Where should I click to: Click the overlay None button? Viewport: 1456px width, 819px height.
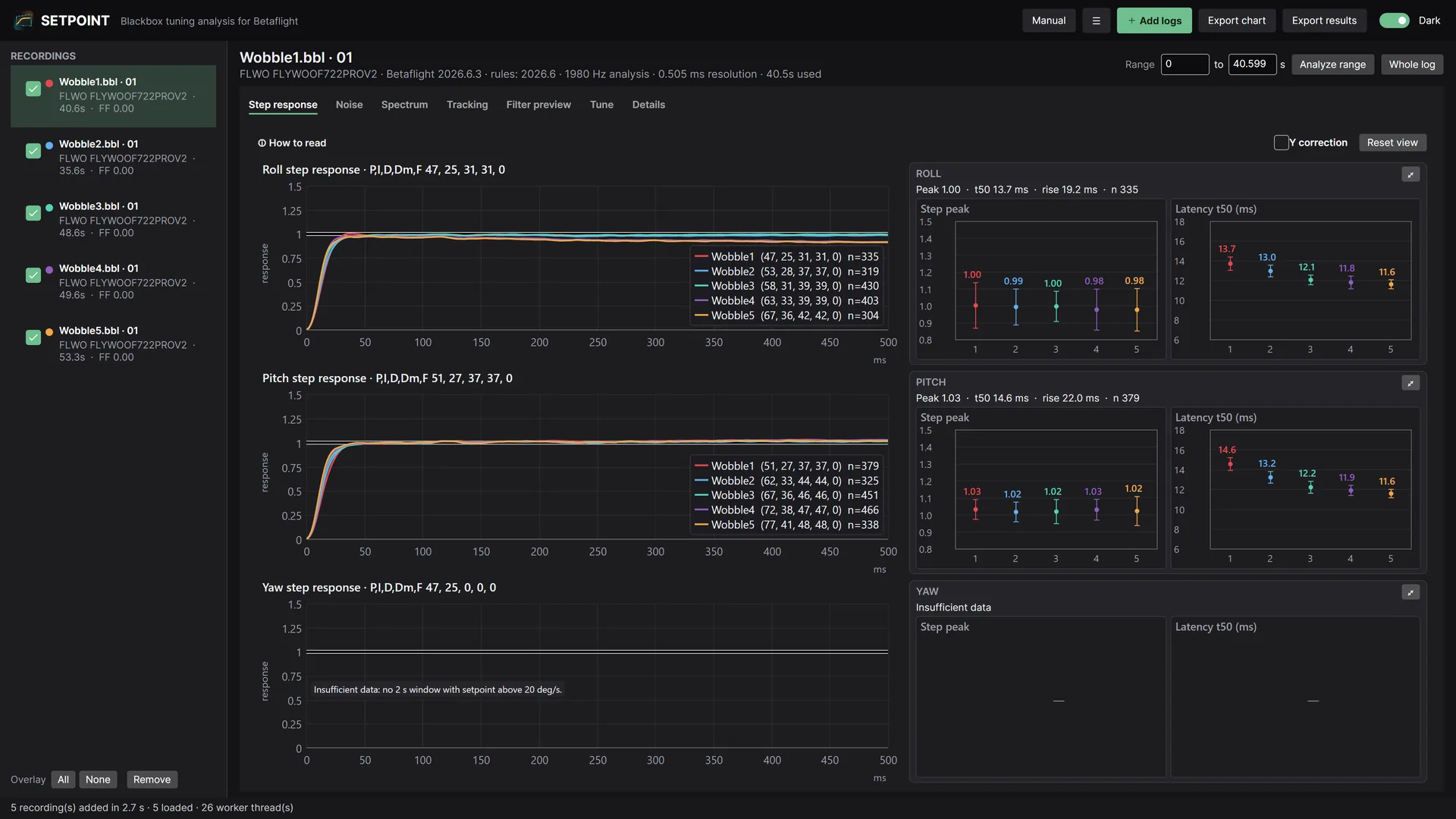pos(98,780)
